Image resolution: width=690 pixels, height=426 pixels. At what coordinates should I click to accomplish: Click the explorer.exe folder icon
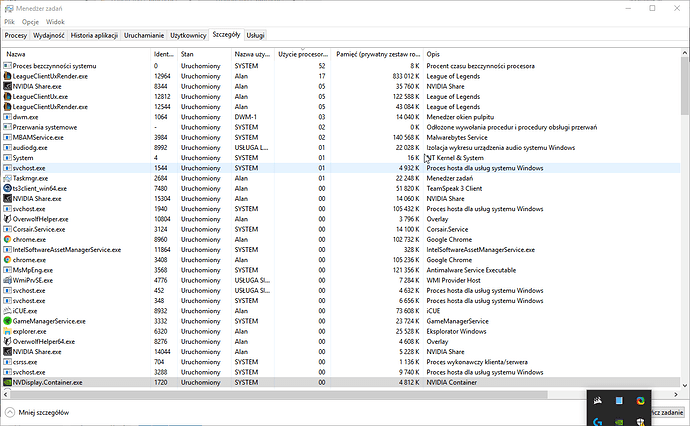pyautogui.click(x=8, y=331)
